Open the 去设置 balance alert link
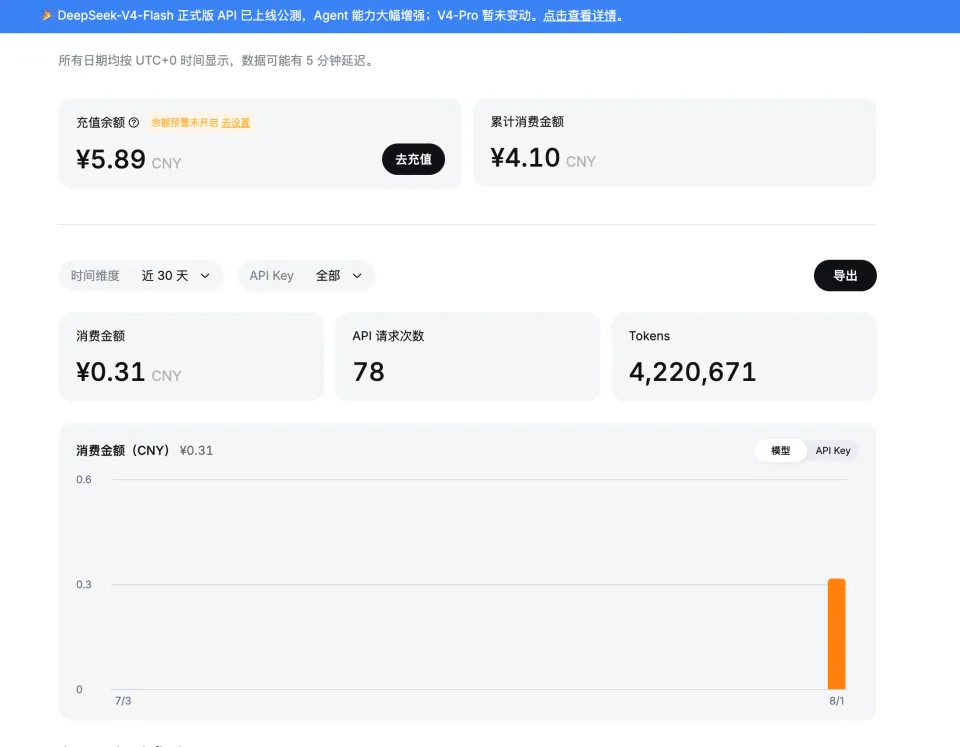The width and height of the screenshot is (960, 747). coord(236,122)
